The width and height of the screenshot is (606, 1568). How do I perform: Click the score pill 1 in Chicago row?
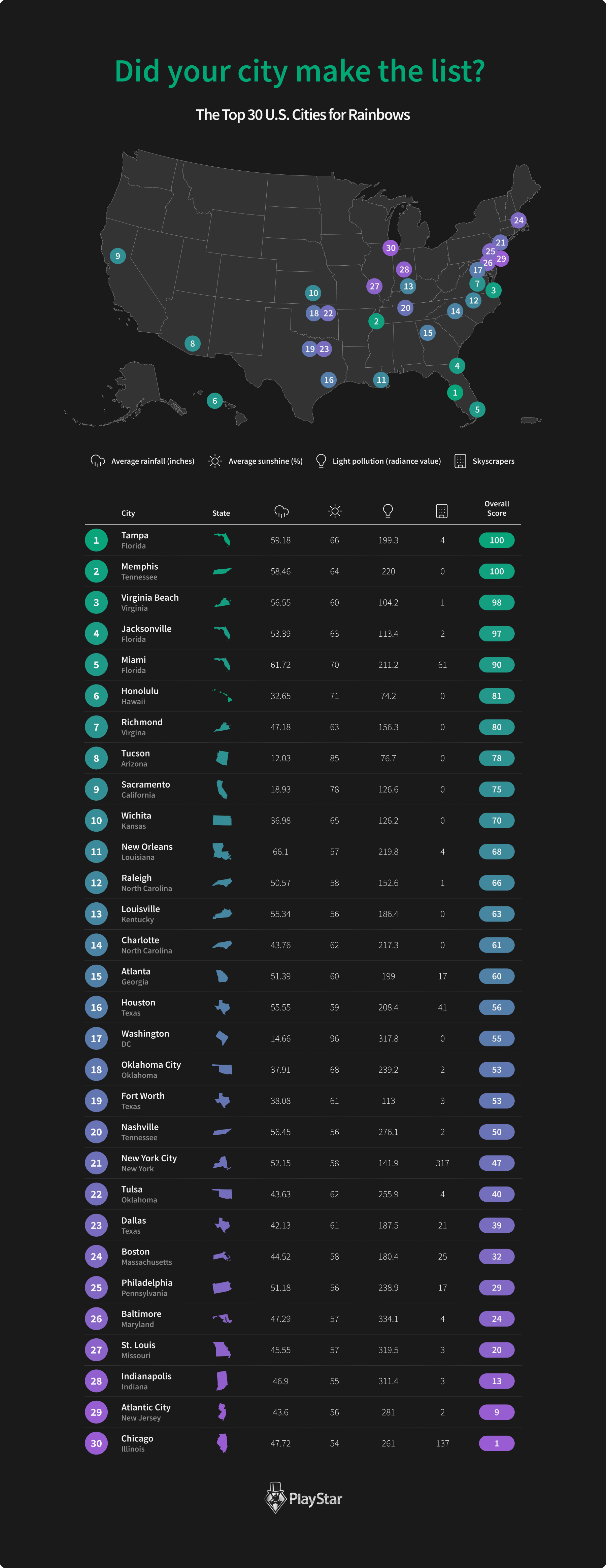pos(497,1443)
